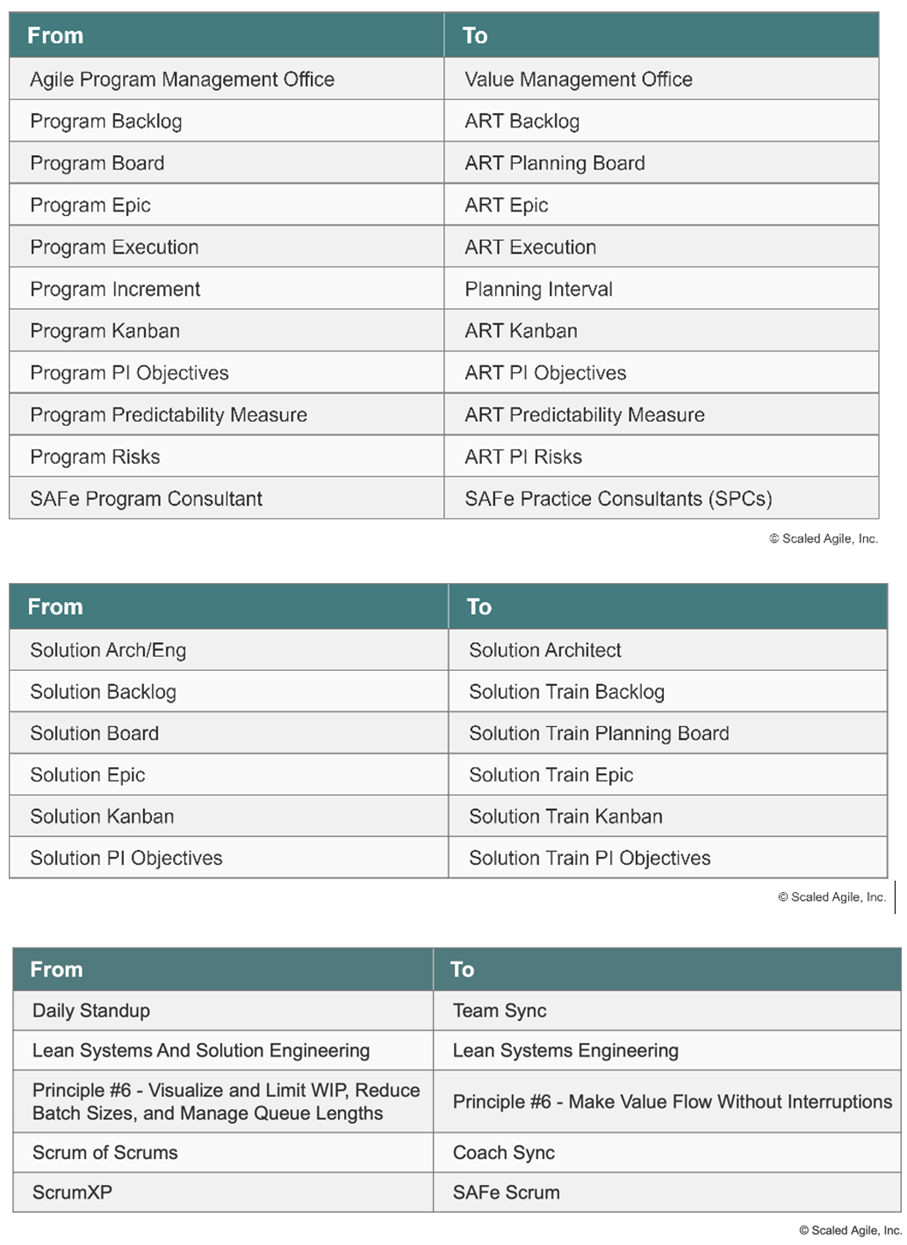
Task: Click the 'Coach Sync' cell
Action: 667,1153
